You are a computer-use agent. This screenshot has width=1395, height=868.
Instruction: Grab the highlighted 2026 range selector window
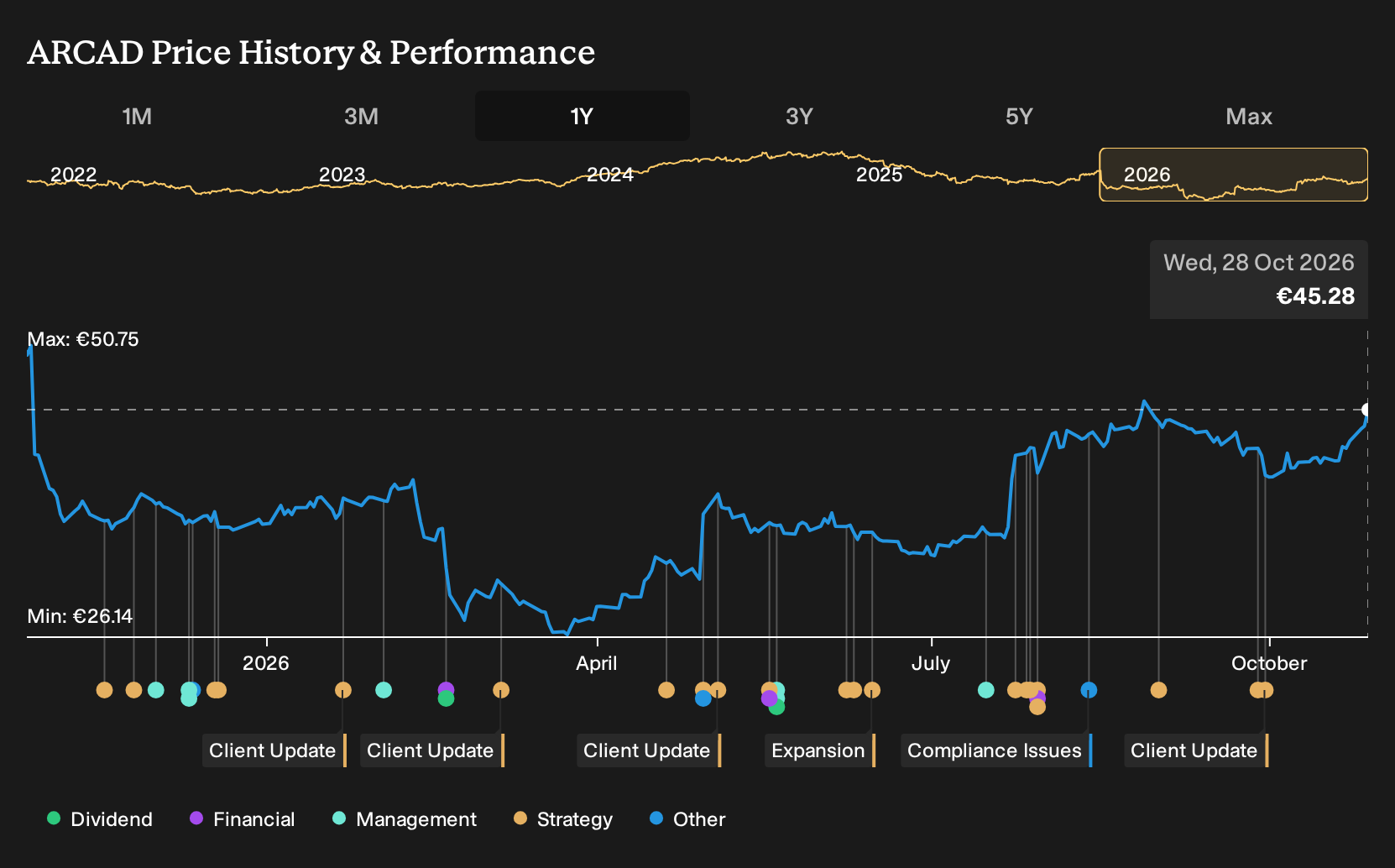coord(1234,175)
